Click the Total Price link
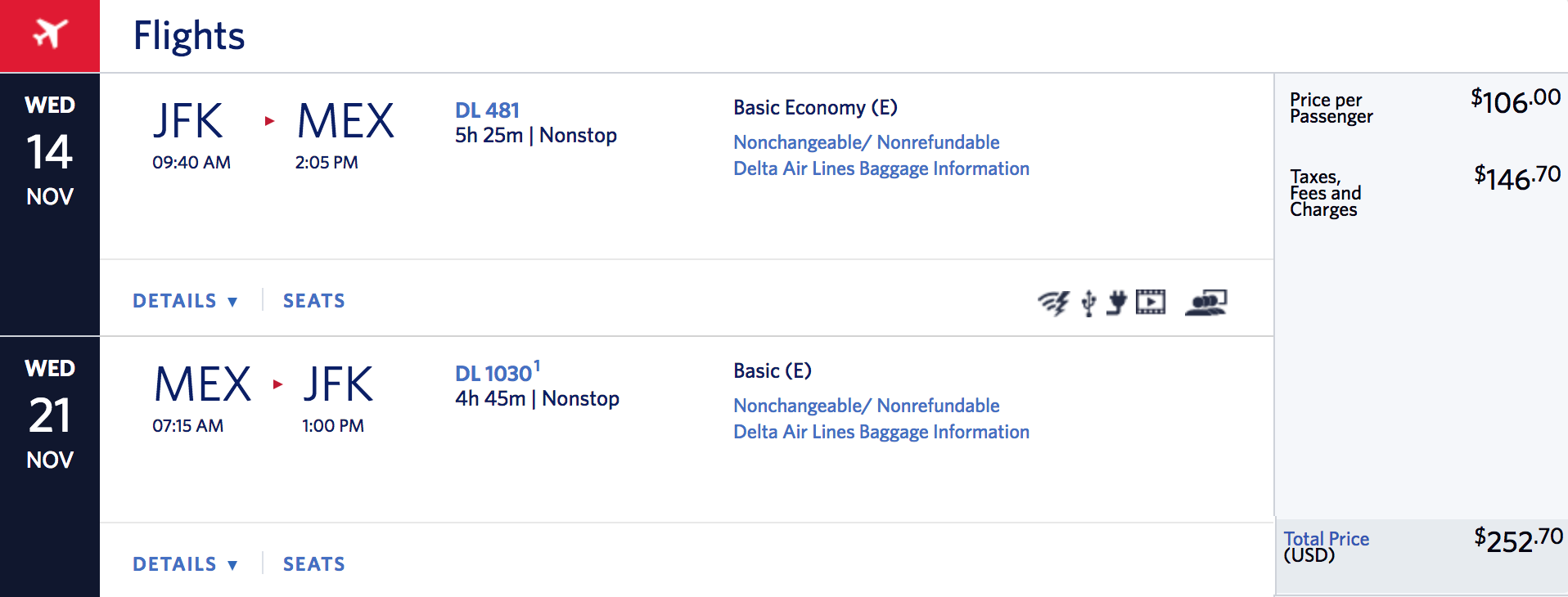1568x597 pixels. pos(1326,539)
